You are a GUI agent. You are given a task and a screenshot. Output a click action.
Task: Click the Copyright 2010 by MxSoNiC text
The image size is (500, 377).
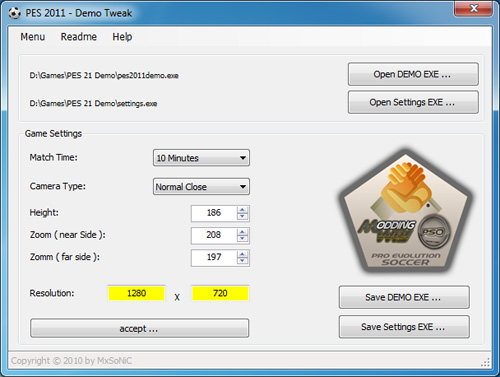[x=71, y=361]
